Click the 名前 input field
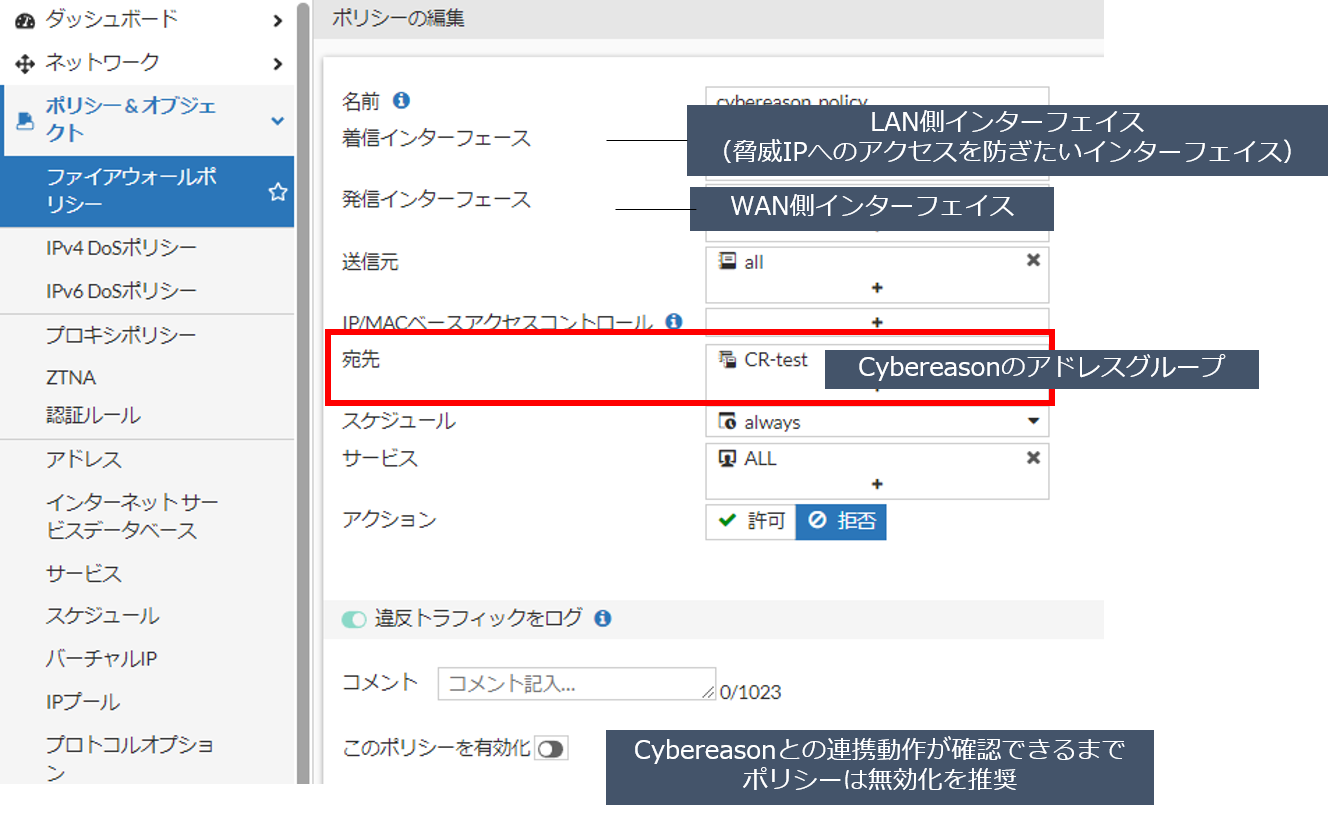The width and height of the screenshot is (1328, 813). click(x=877, y=101)
